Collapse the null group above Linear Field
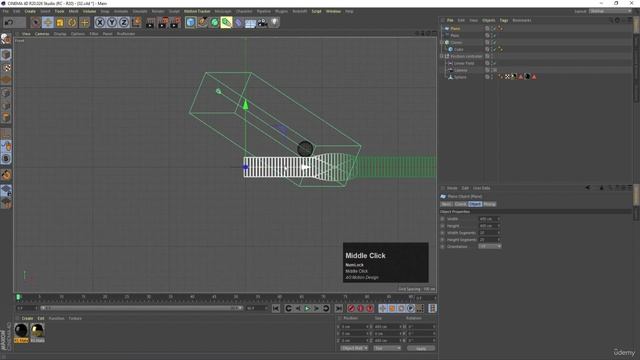640x360 pixels. (x=442, y=56)
